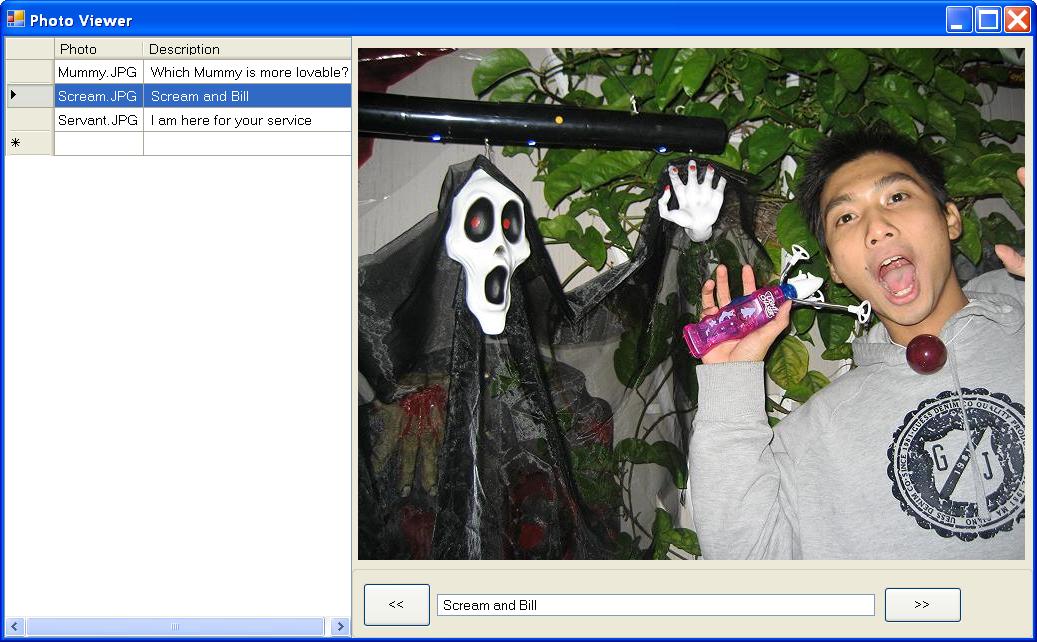Click 'Which Mummy is more lovable?' description cell
The width and height of the screenshot is (1037, 642).
tap(248, 72)
